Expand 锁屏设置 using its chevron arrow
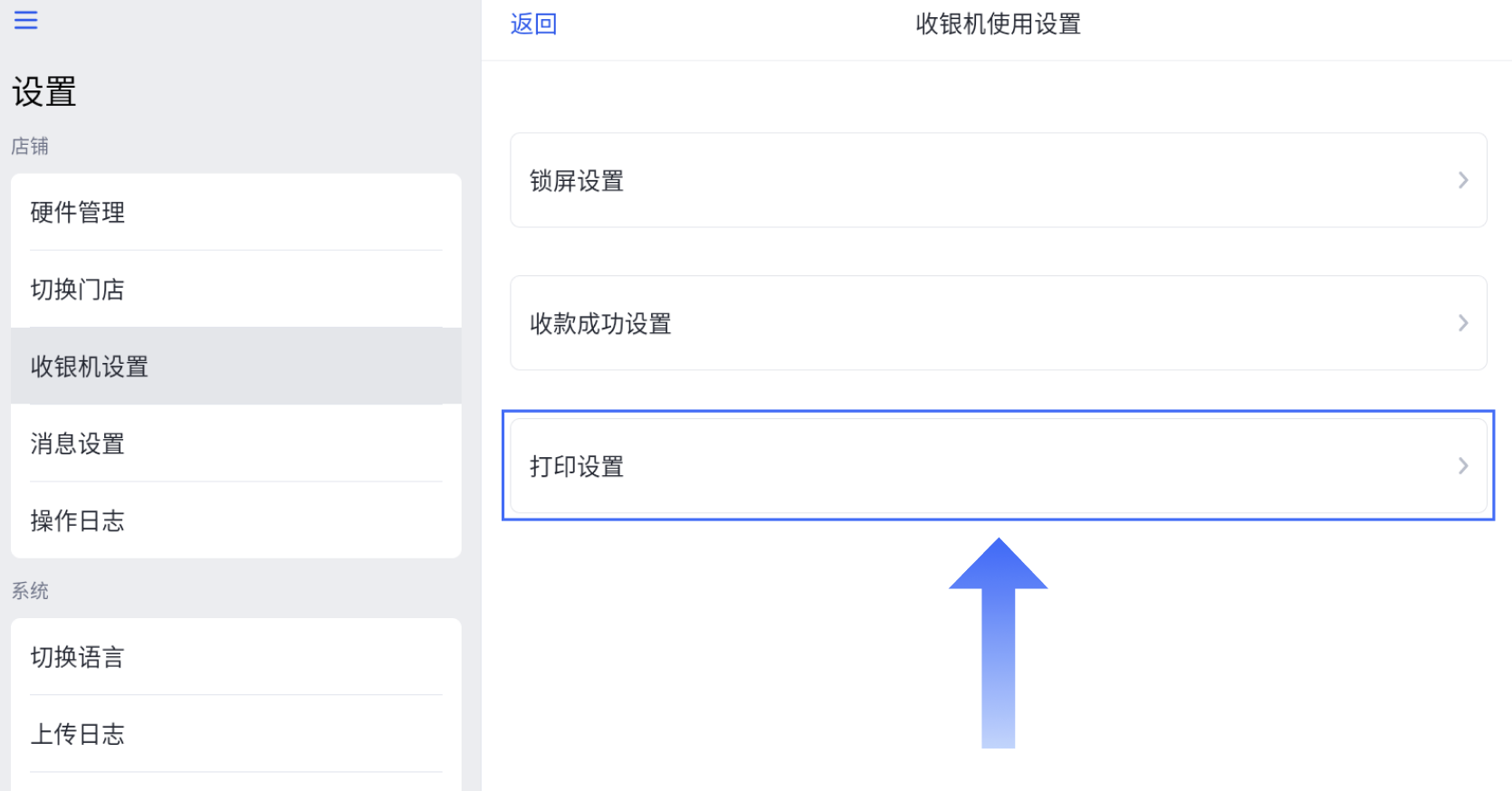 coord(1462,180)
